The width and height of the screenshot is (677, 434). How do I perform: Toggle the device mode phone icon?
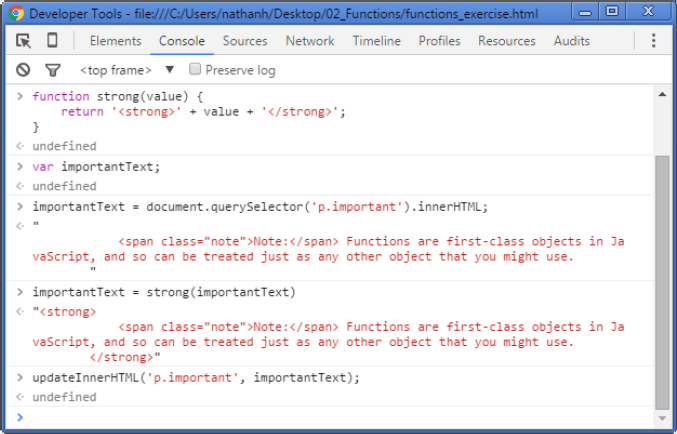(x=52, y=41)
